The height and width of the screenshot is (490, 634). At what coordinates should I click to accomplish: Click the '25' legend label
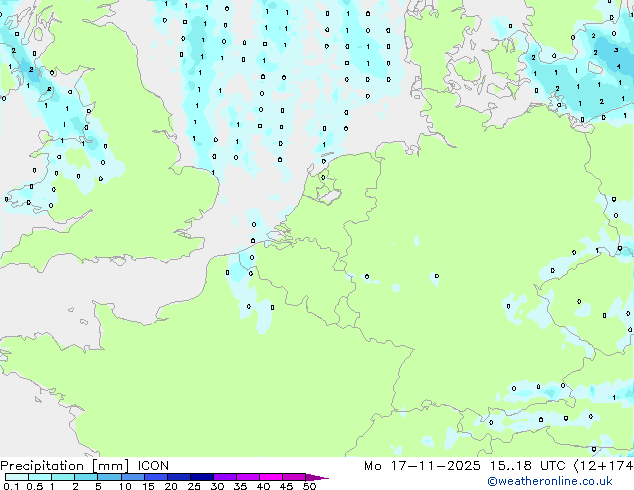click(x=194, y=486)
